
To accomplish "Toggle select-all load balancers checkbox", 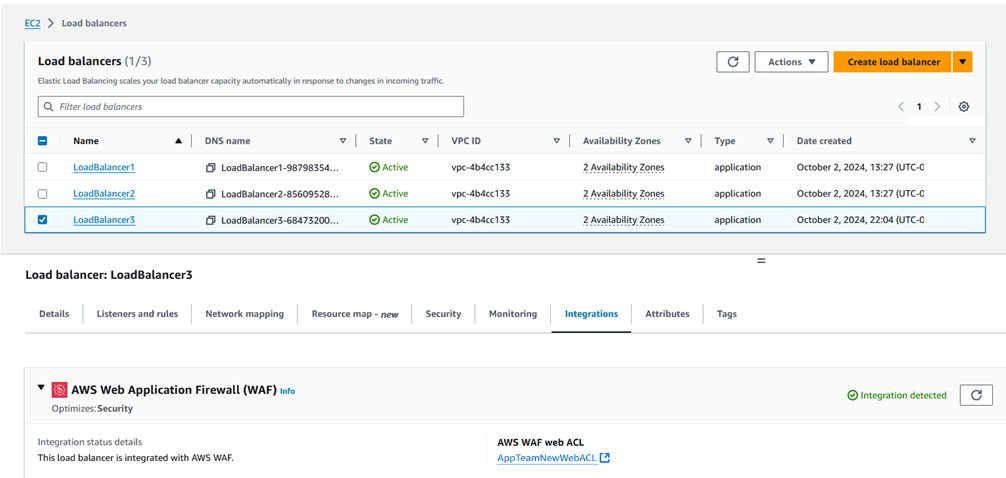I will (42, 141).
